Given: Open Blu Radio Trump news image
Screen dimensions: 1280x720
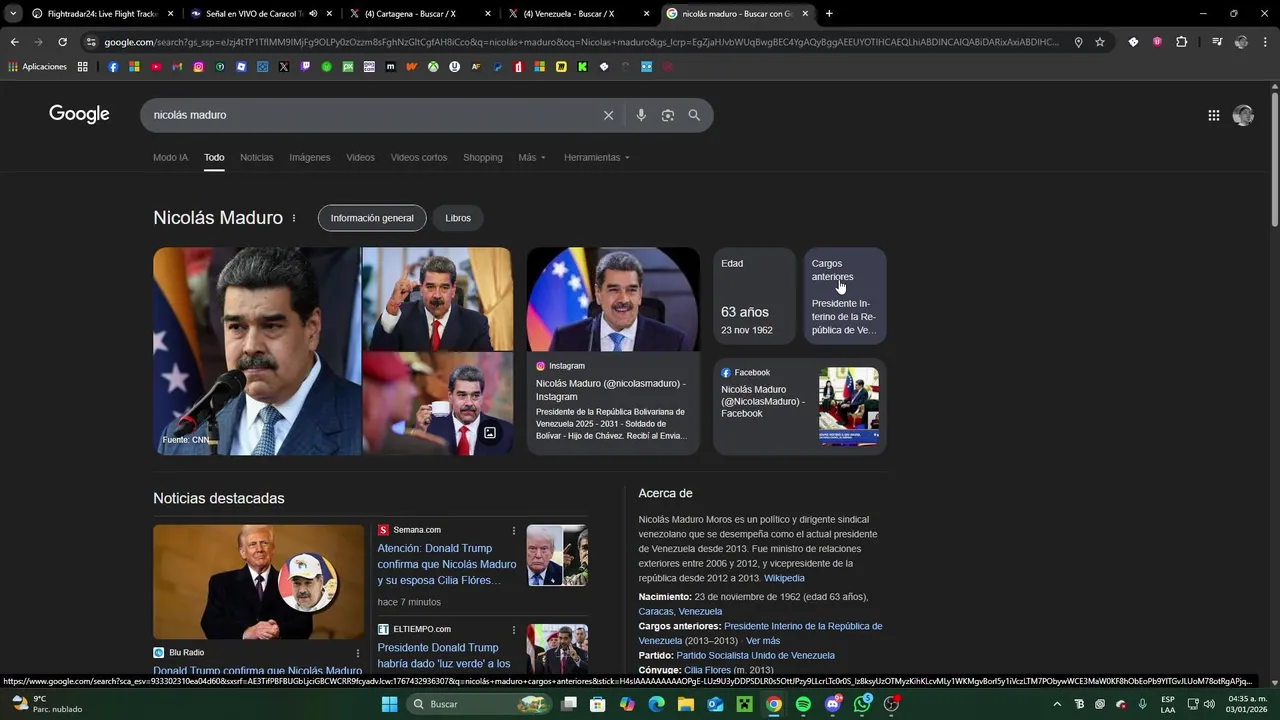Looking at the screenshot, I should [259, 582].
